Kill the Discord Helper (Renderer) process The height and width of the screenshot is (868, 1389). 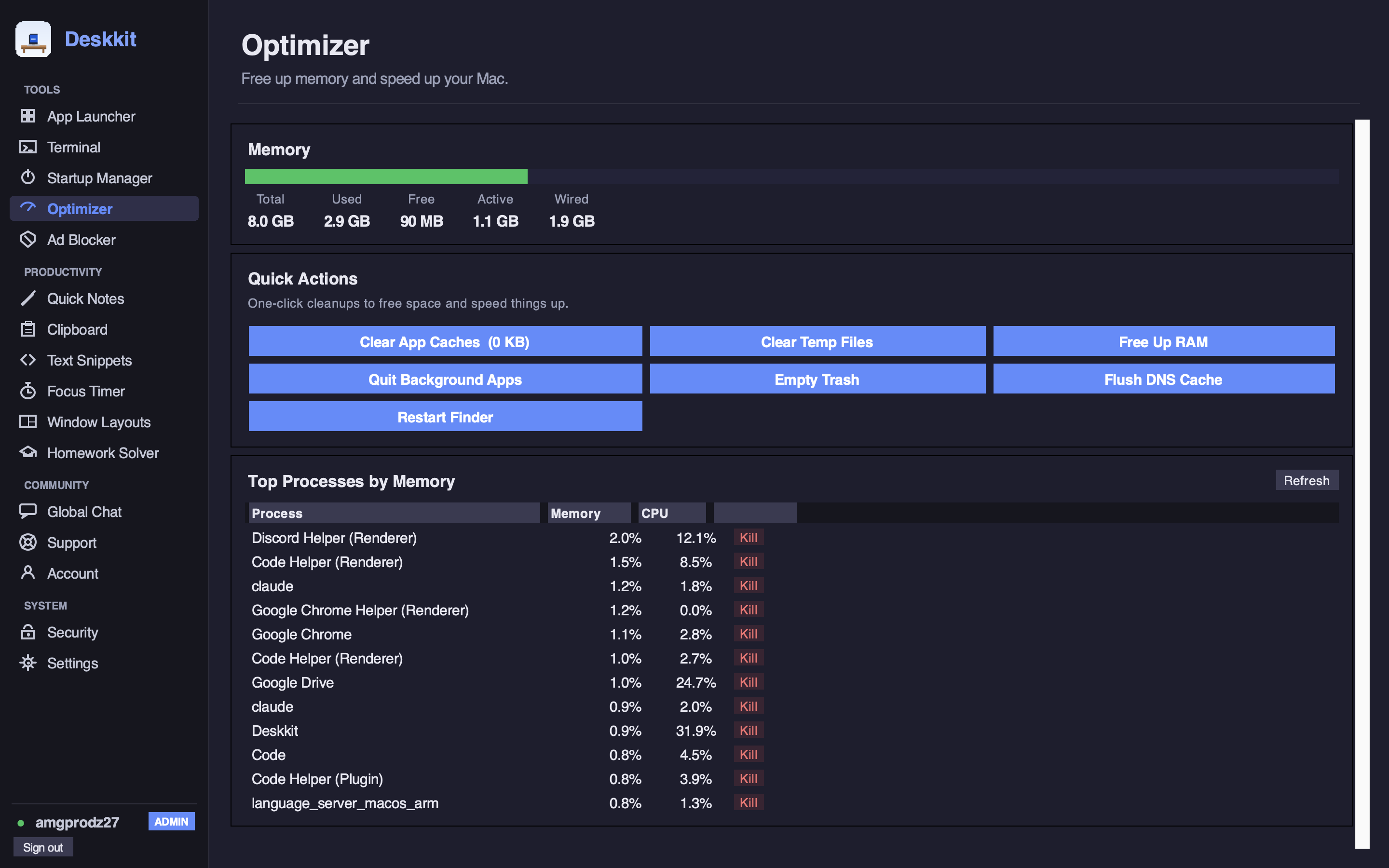pos(748,537)
